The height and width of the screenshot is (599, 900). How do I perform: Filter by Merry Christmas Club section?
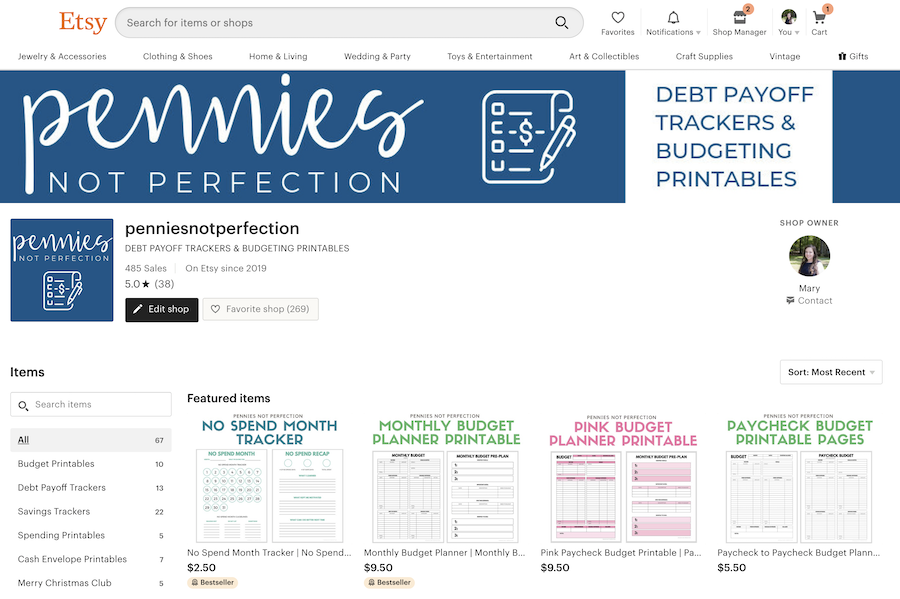pos(91,583)
